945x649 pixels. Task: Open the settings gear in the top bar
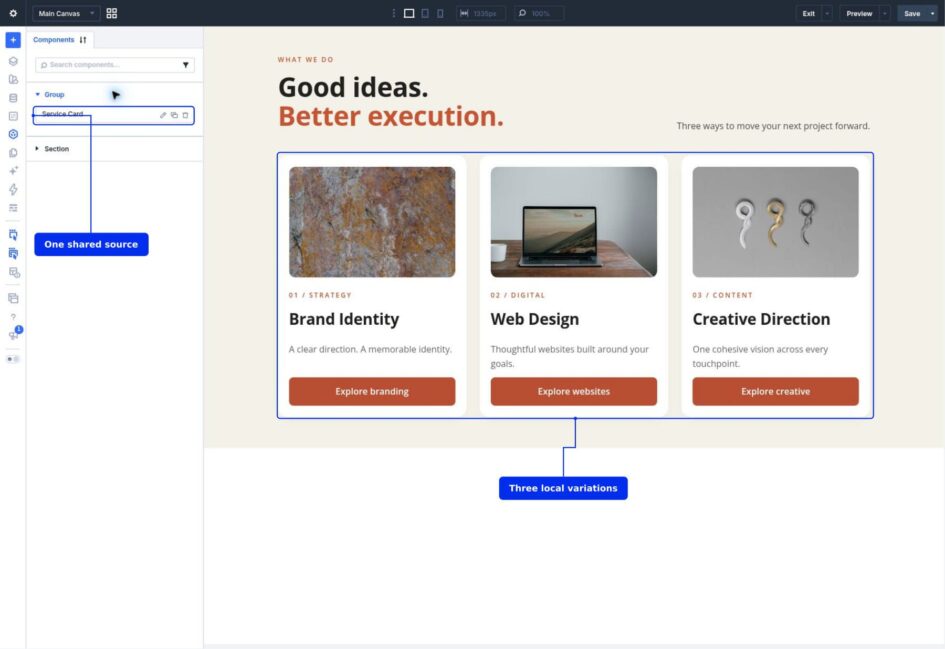point(13,13)
